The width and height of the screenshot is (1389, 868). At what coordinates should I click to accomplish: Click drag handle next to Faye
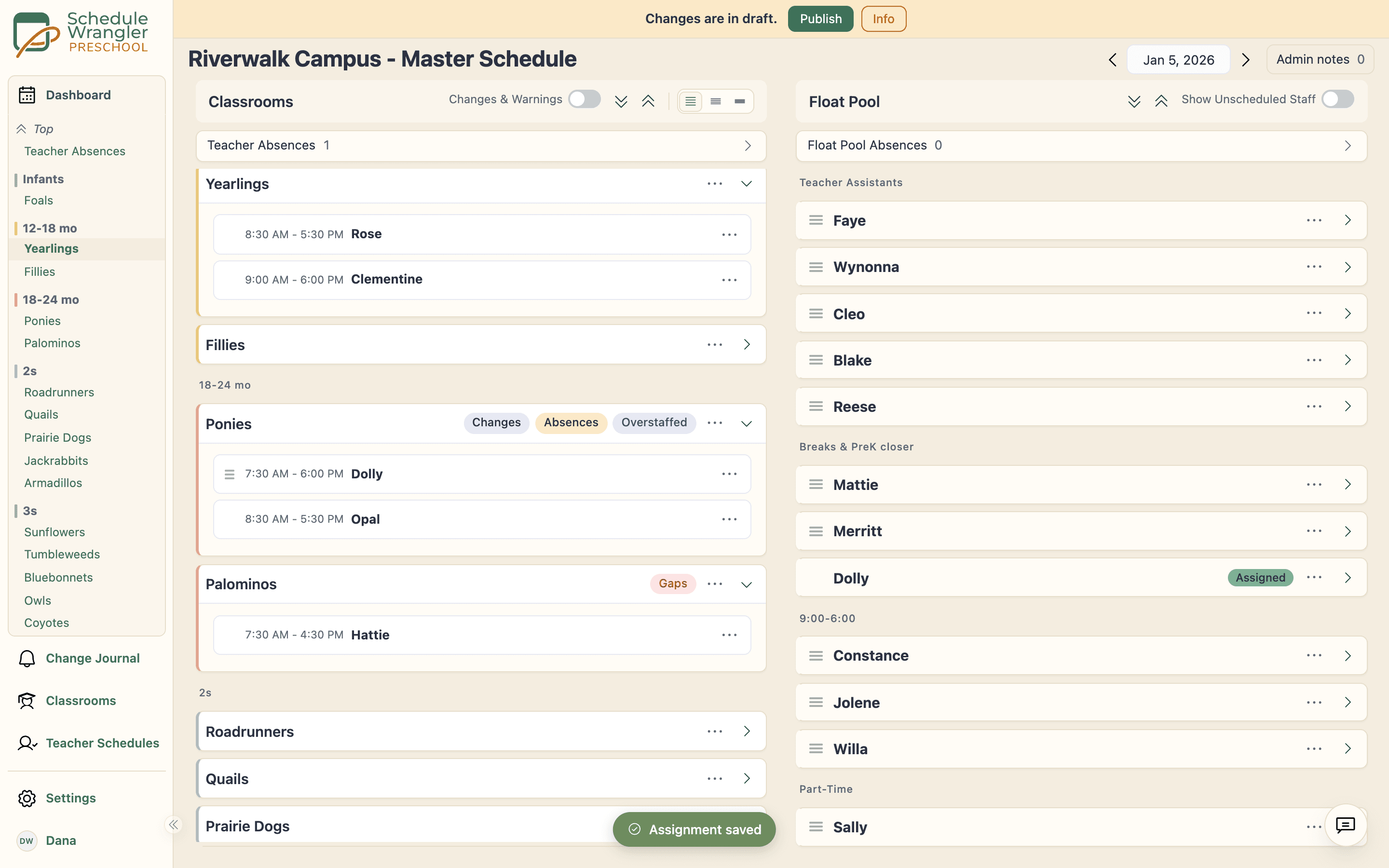pos(816,220)
